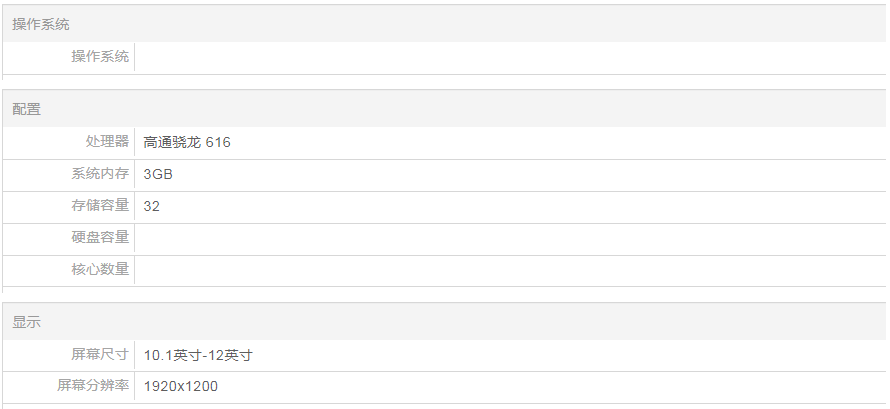
Task: Click the 系统内存 row label
Action: coord(100,174)
